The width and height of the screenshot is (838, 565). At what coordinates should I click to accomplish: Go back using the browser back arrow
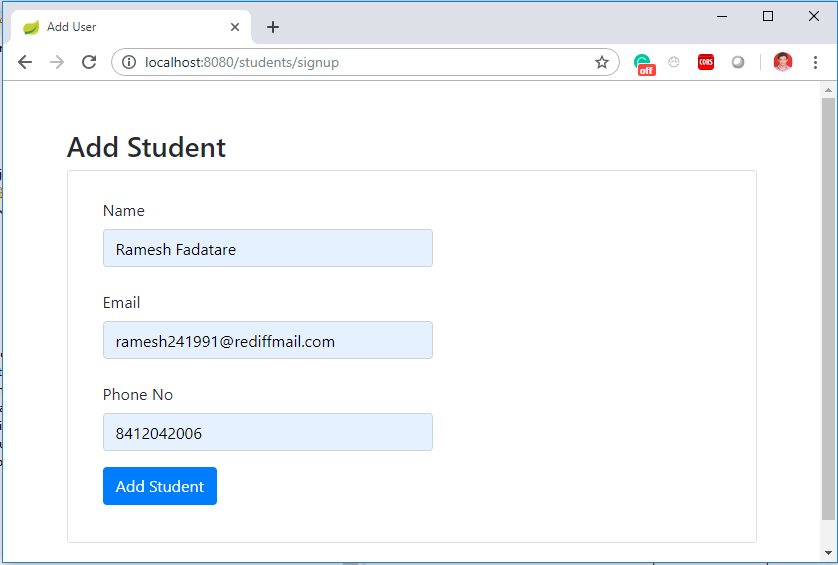[25, 63]
